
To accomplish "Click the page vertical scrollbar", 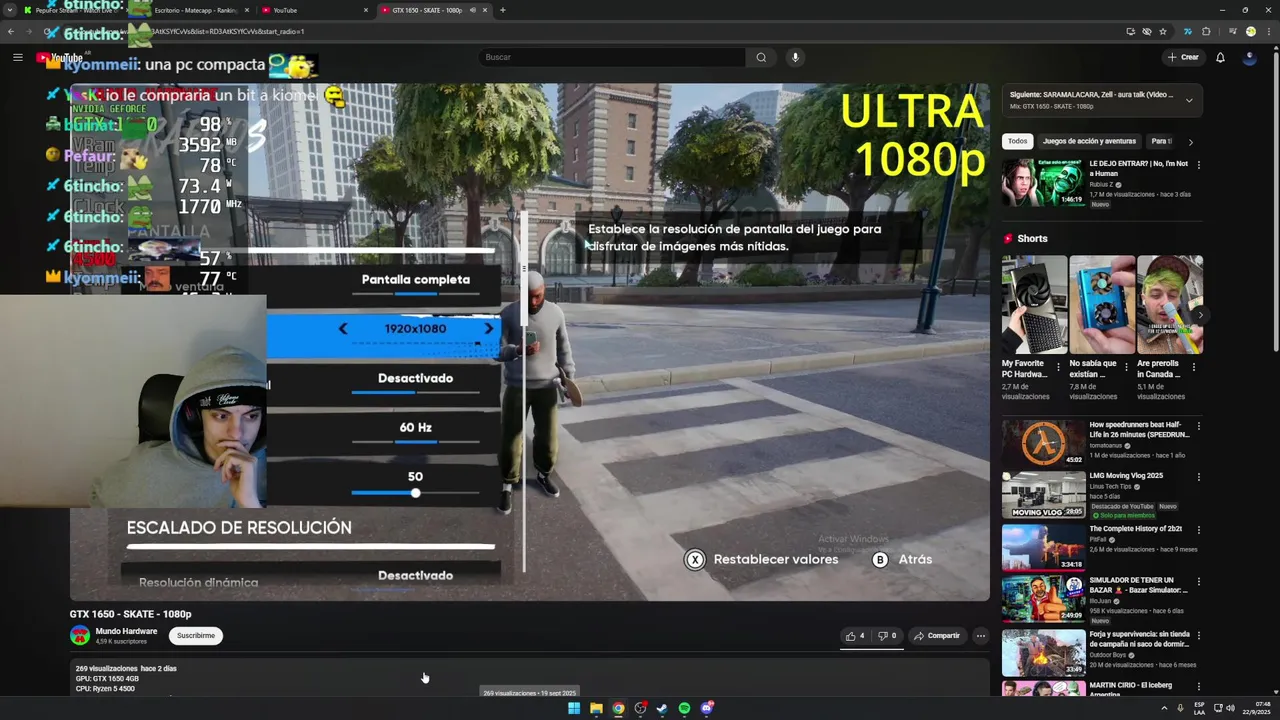I will tap(1276, 200).
